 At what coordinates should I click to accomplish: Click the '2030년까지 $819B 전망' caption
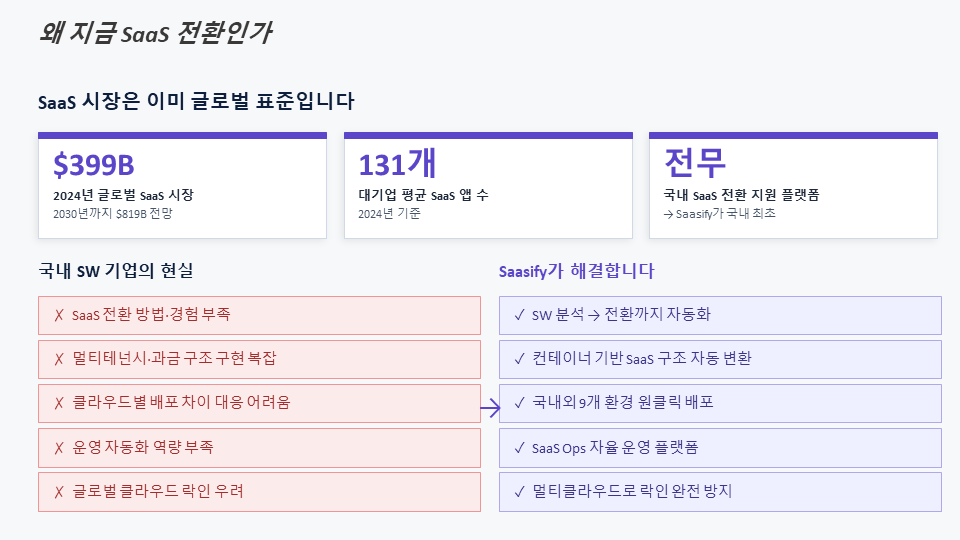coord(119,213)
